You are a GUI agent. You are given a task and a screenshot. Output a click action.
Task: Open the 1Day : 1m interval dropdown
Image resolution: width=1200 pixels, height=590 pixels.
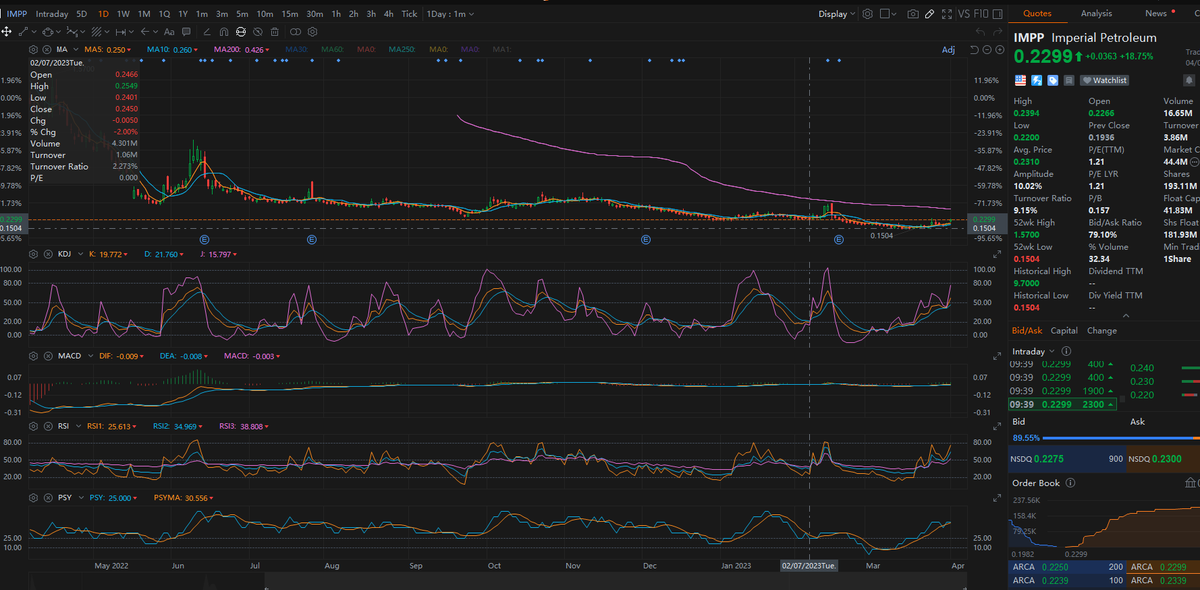coord(450,14)
